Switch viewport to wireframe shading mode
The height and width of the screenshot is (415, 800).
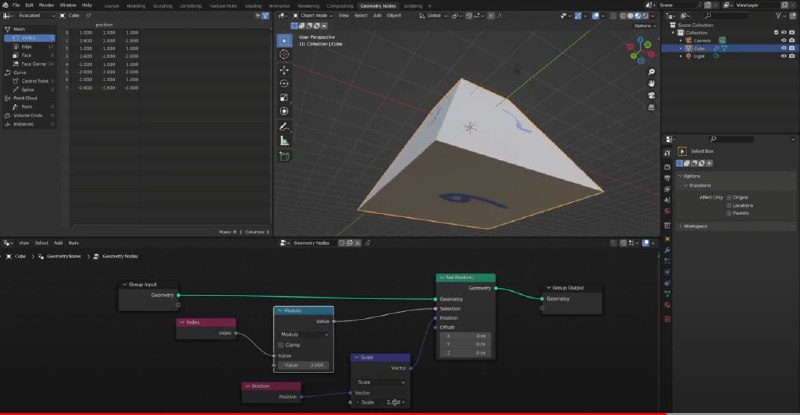pos(623,16)
